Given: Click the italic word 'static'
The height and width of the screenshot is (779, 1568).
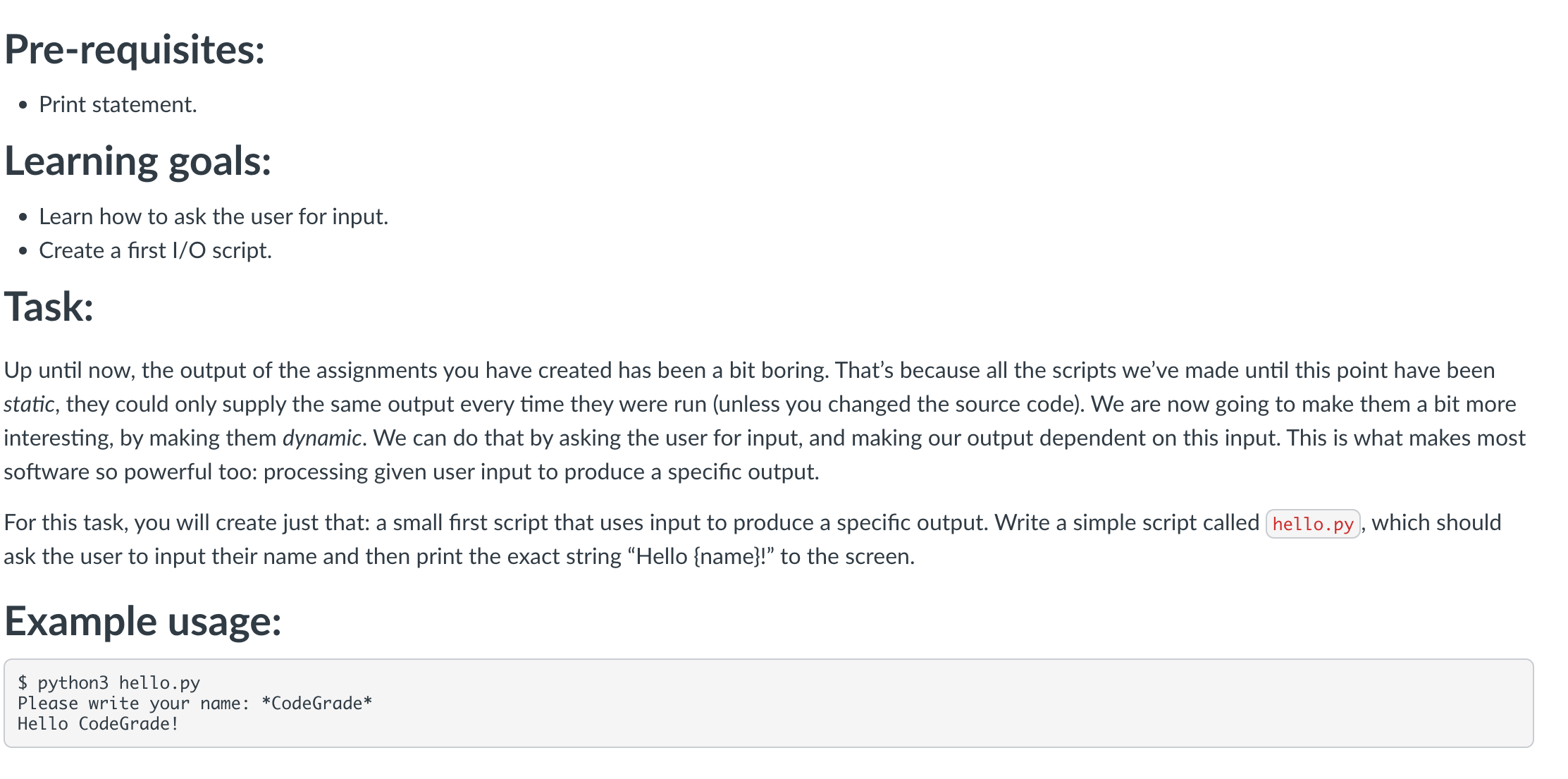Looking at the screenshot, I should [x=29, y=404].
